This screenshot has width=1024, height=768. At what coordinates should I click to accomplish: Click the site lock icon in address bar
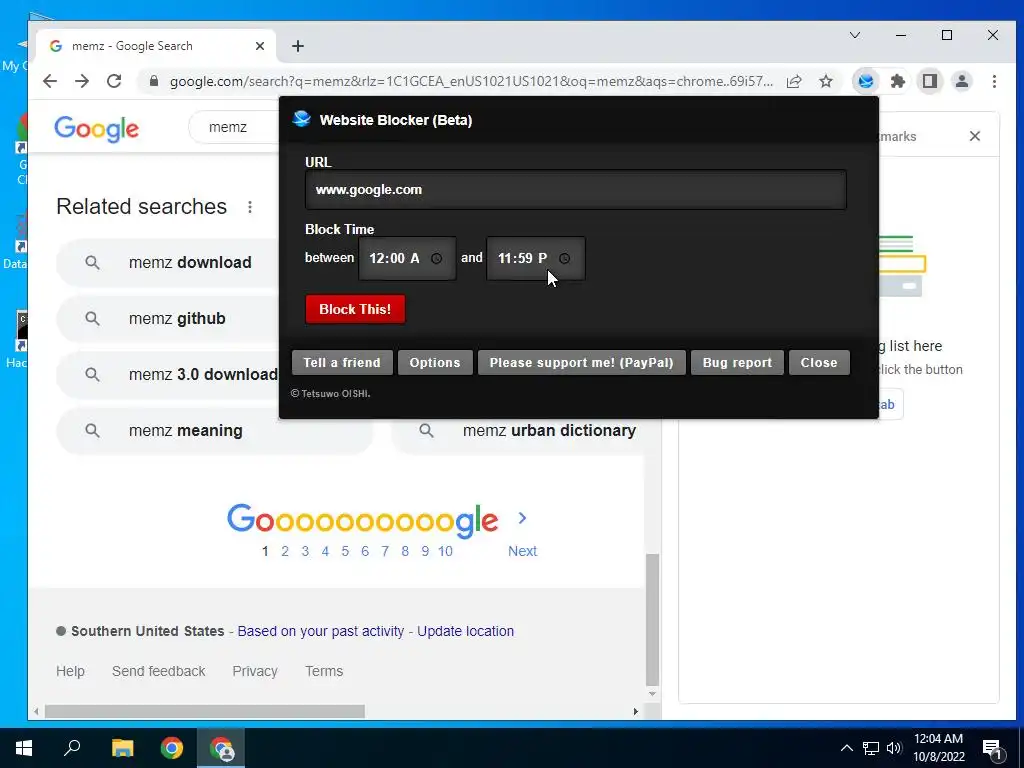[x=154, y=81]
